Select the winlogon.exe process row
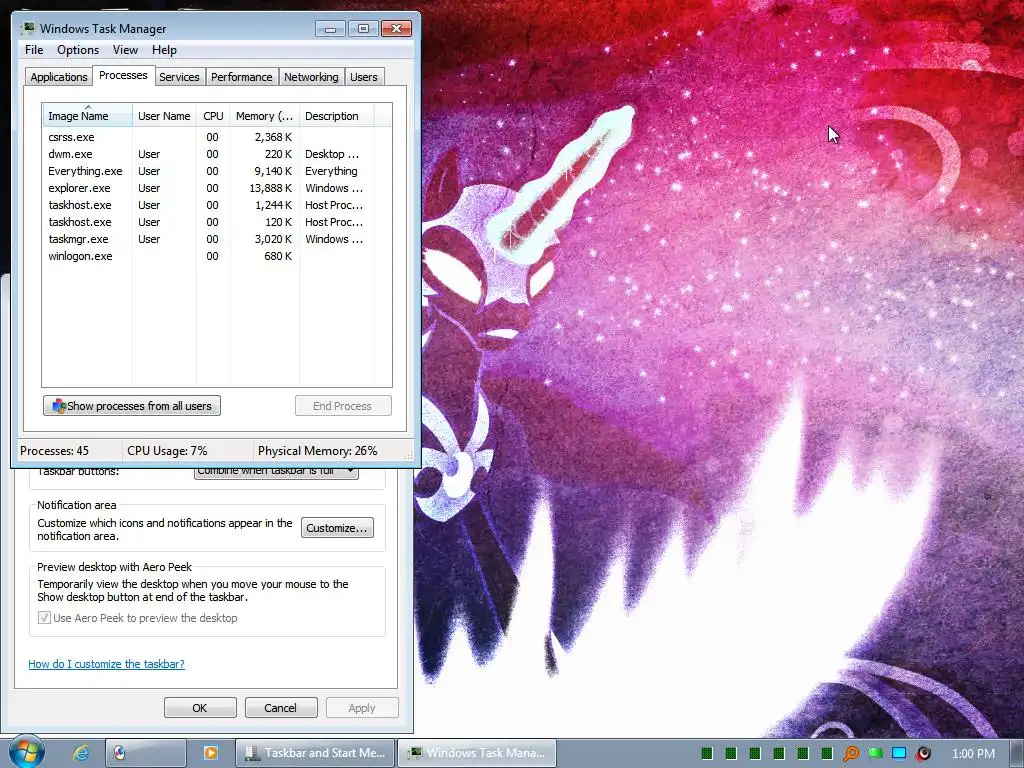The height and width of the screenshot is (768, 1024). [217, 256]
